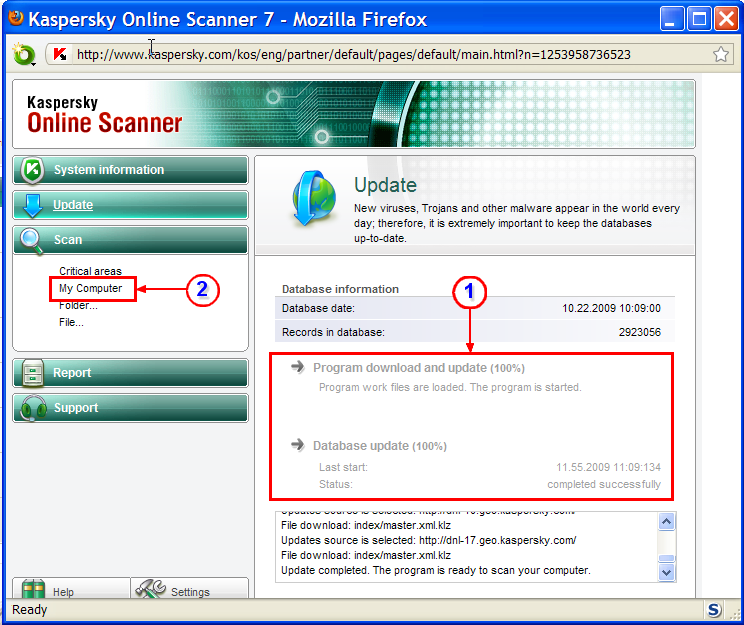Click arrow icon beside Program download and update
Image resolution: width=744 pixels, height=625 pixels.
[298, 367]
